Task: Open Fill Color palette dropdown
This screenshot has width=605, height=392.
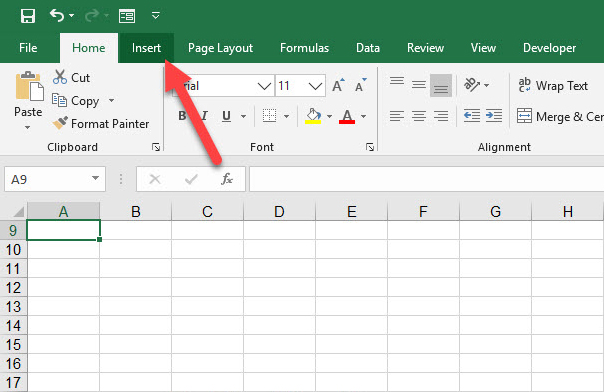Action: [x=329, y=116]
